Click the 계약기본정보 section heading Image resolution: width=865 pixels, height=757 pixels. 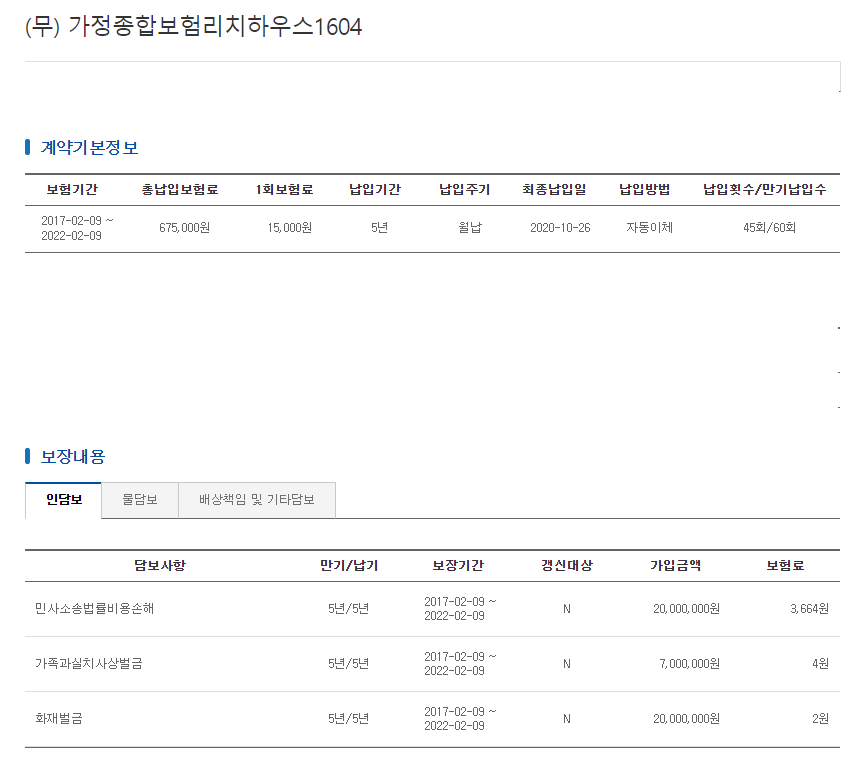pyautogui.click(x=89, y=148)
